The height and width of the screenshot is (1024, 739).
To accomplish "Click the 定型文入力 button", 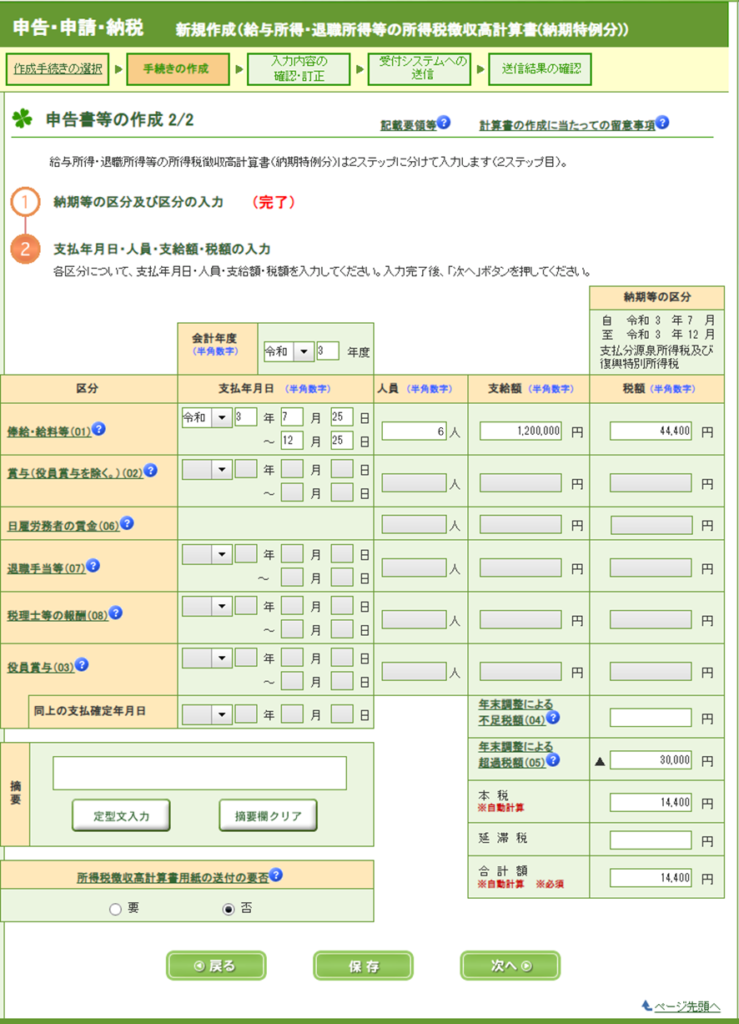I will [121, 815].
